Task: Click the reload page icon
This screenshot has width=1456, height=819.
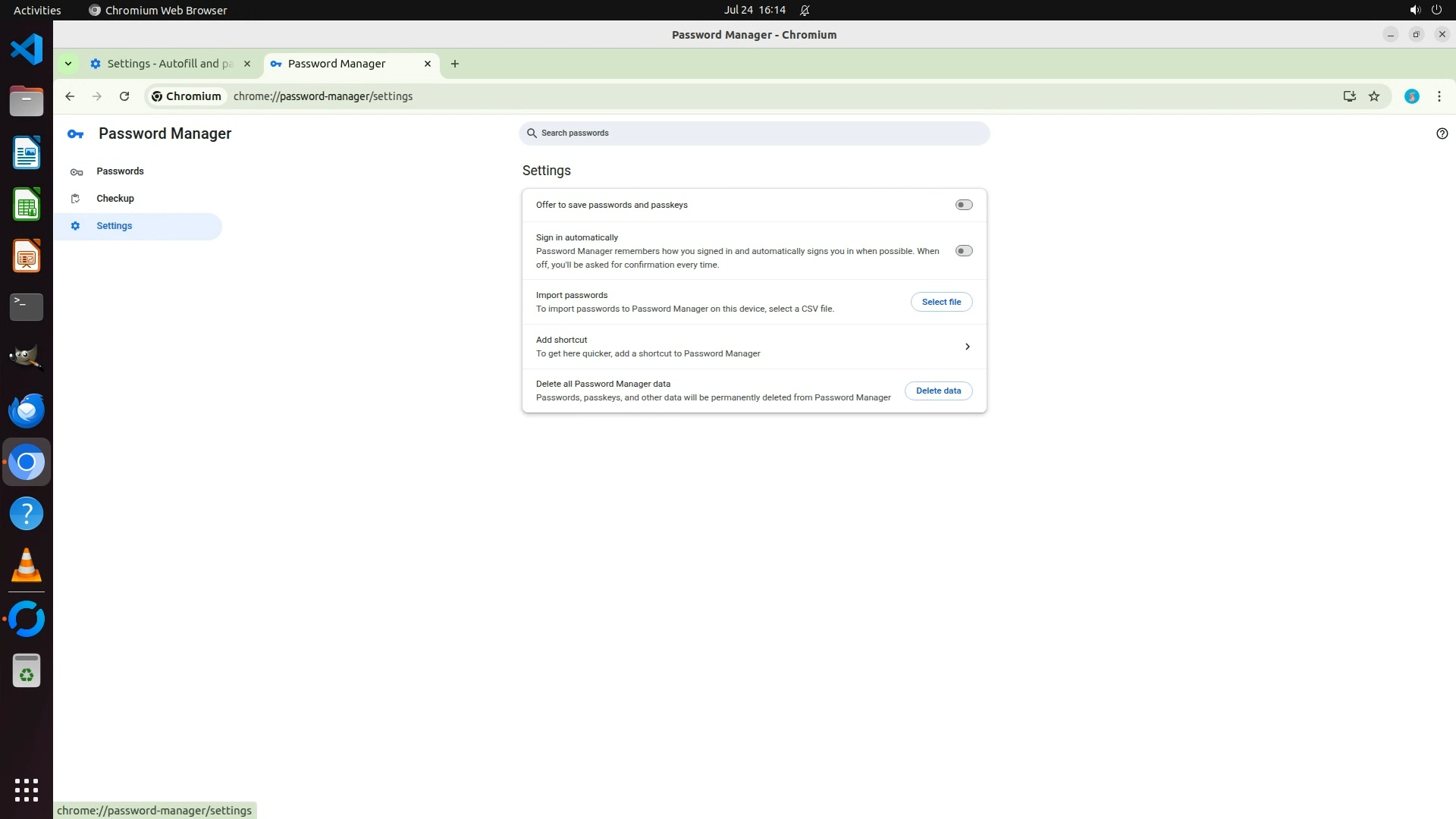Action: pos(124,96)
